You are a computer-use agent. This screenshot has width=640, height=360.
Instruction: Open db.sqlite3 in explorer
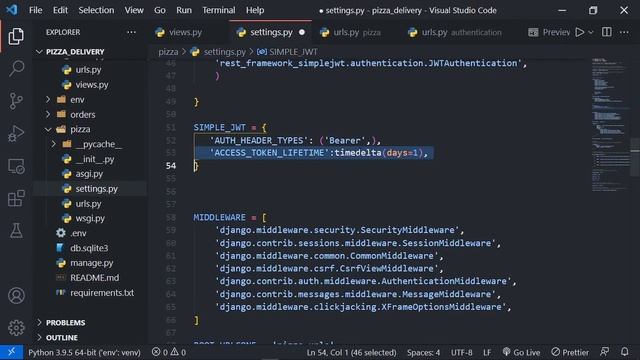[x=89, y=248]
